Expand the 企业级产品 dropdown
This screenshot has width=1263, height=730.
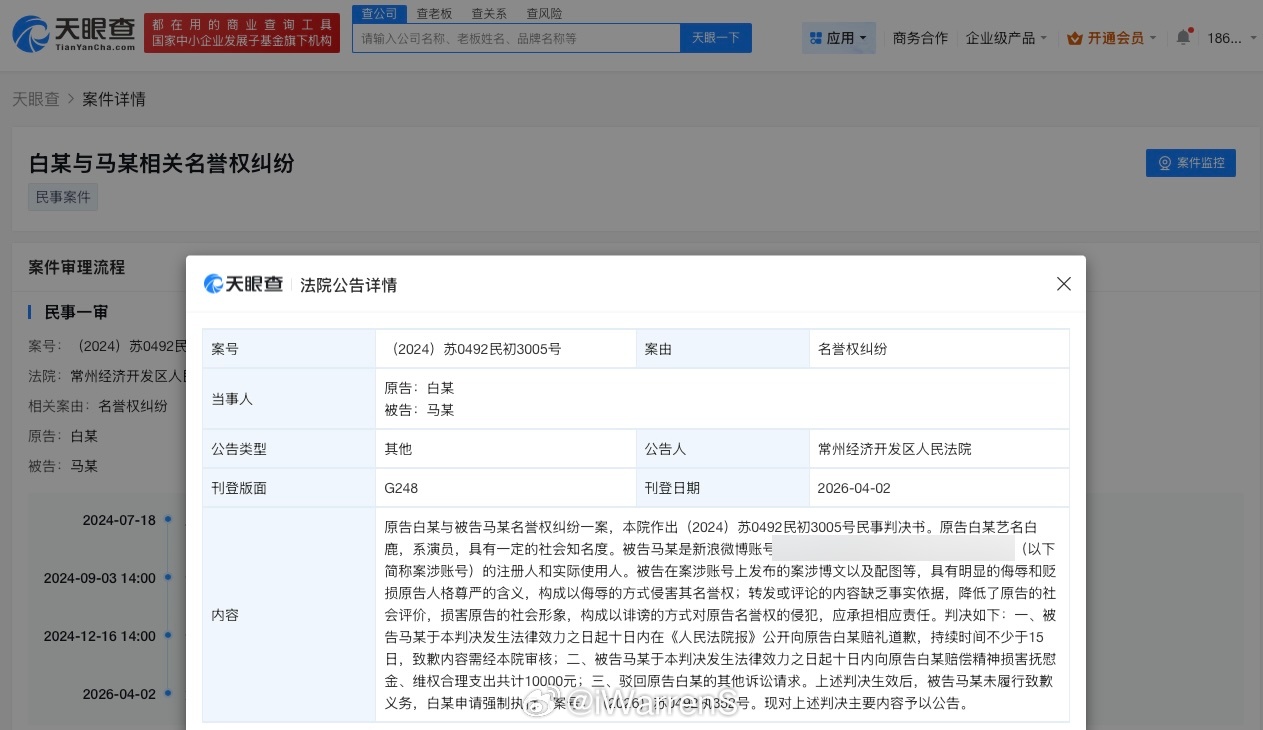coord(1001,36)
